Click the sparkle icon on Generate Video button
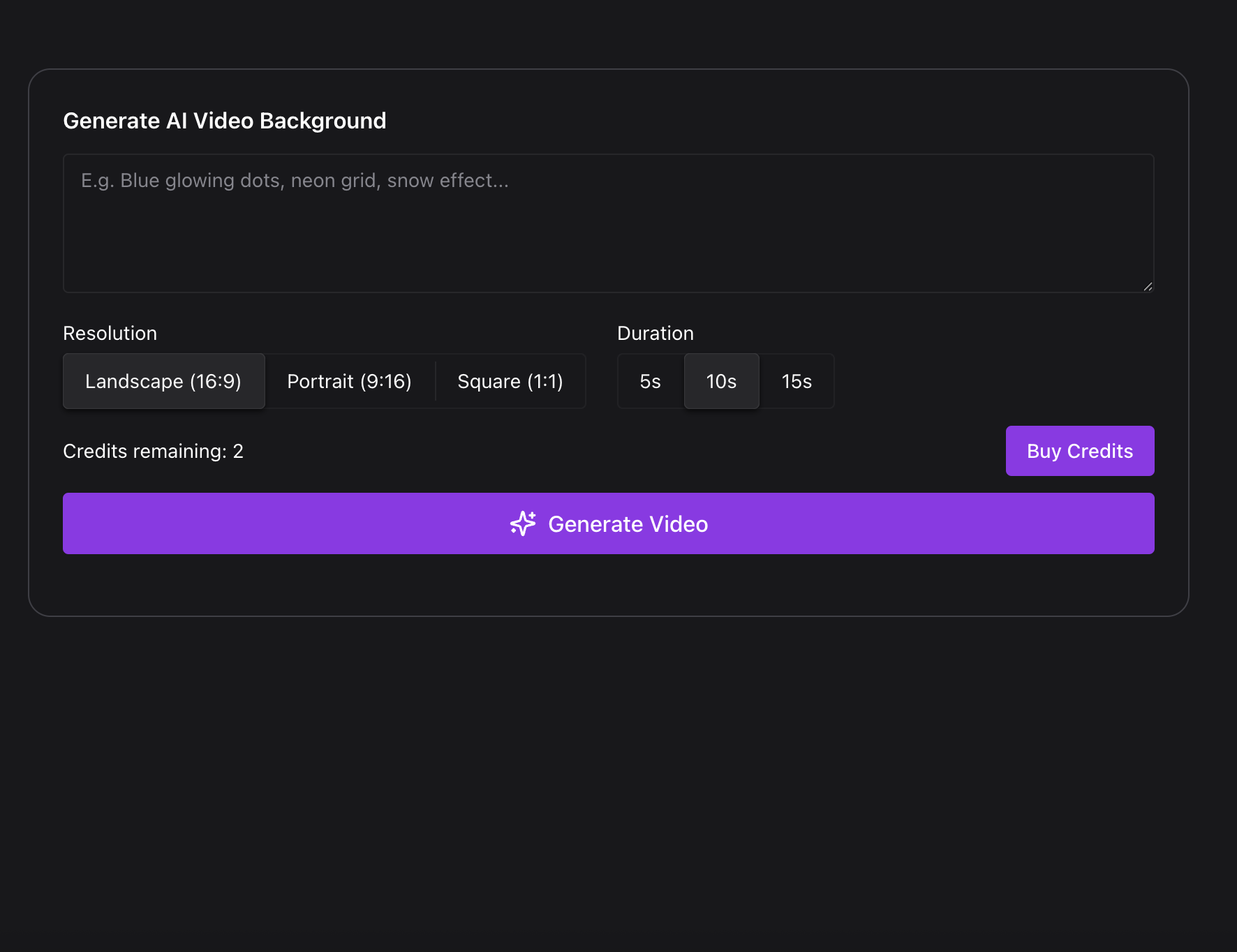 click(523, 523)
